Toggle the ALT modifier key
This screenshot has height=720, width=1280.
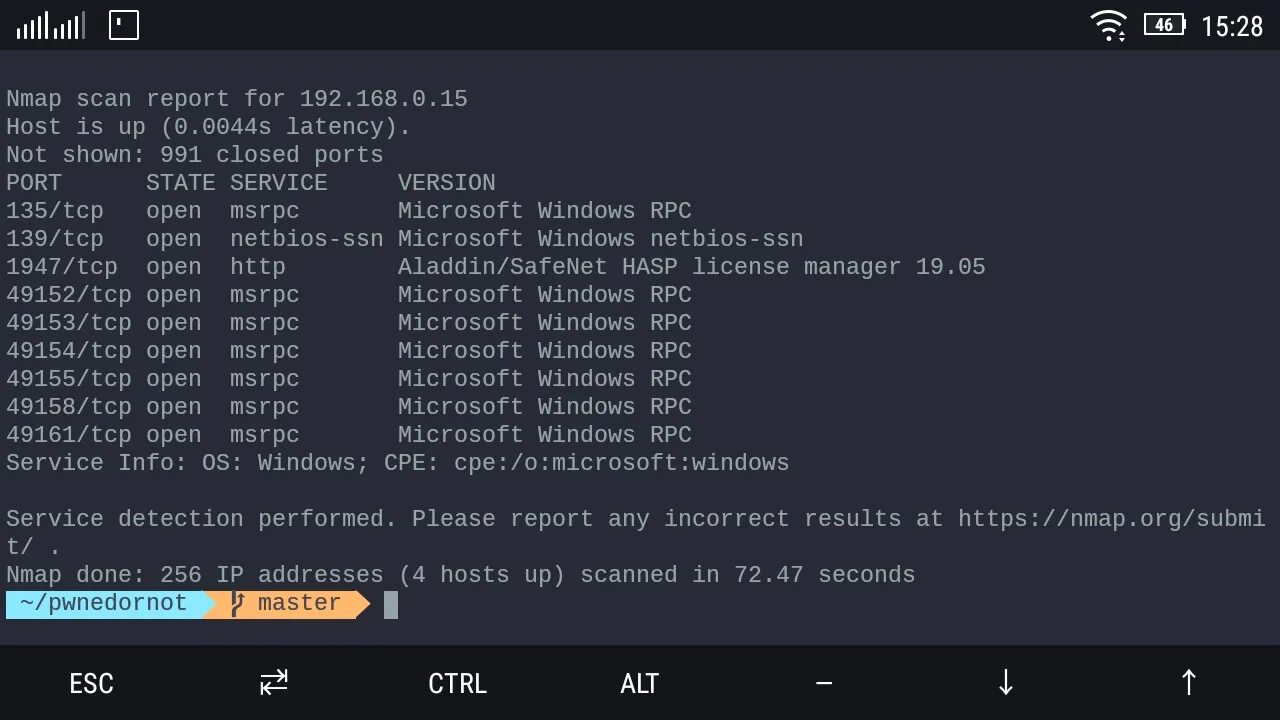coord(639,683)
